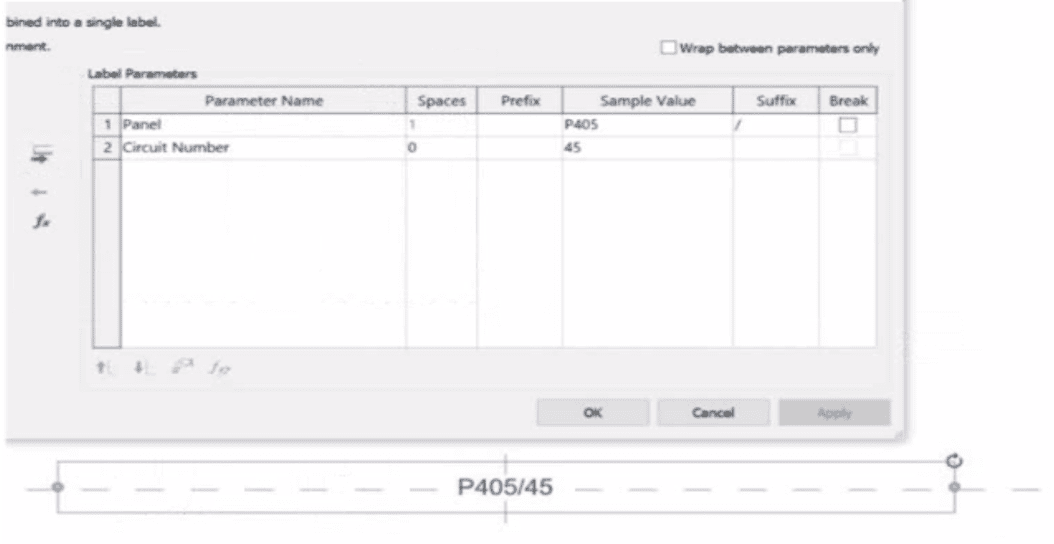This screenshot has height=544, width=1054.
Task: Click the Spaces field for Panel row
Action: click(x=440, y=127)
